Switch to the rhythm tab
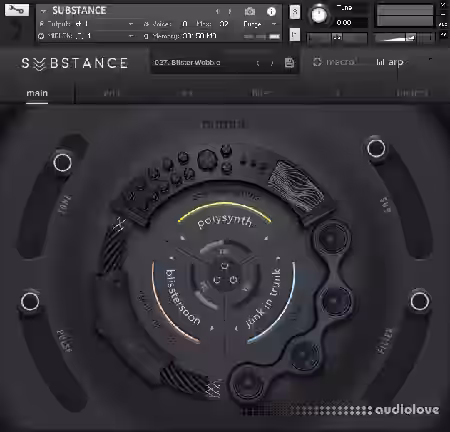Screen dimensions: 450x432 pyautogui.click(x=412, y=93)
